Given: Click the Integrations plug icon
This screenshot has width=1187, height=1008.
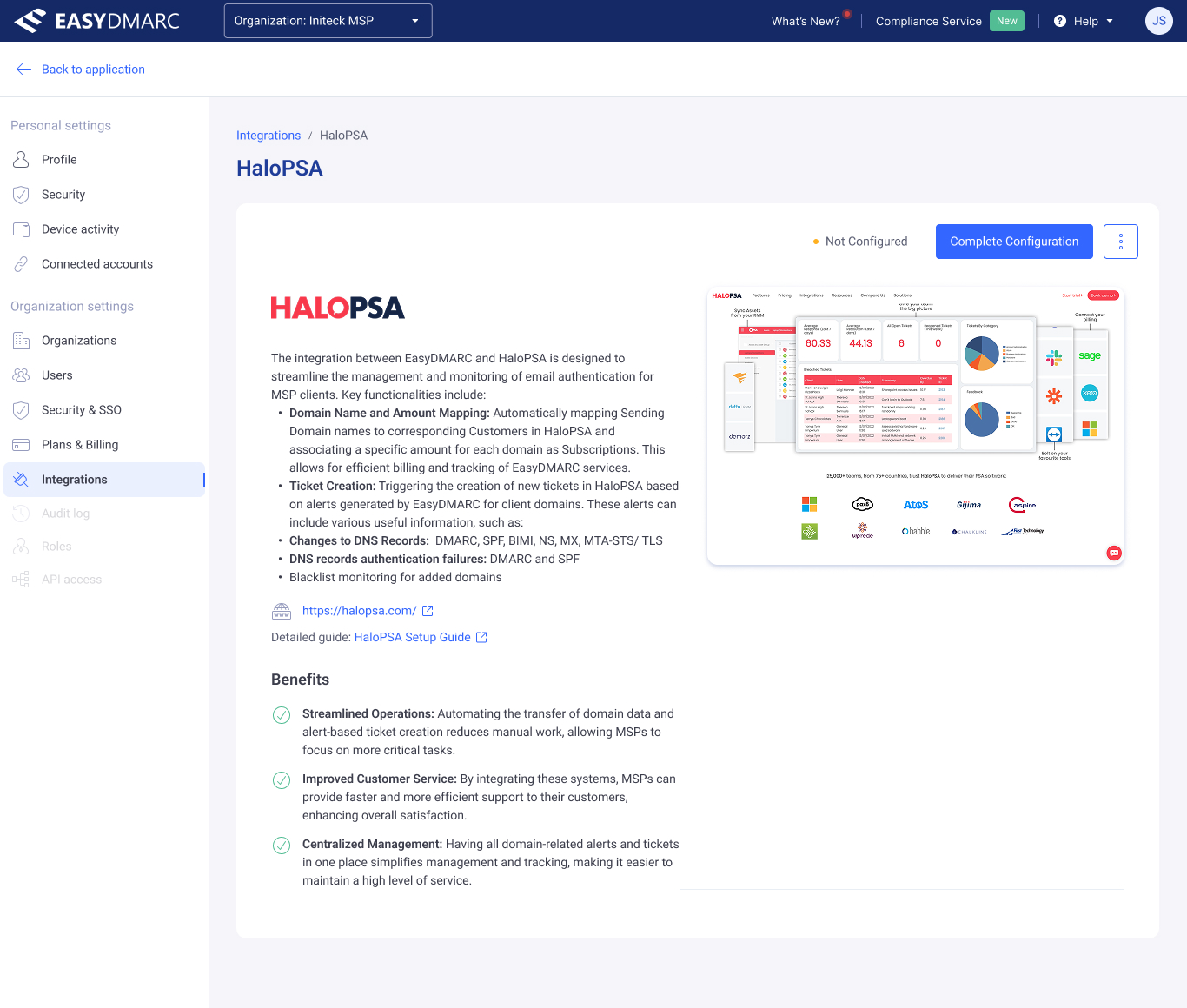Looking at the screenshot, I should (21, 480).
